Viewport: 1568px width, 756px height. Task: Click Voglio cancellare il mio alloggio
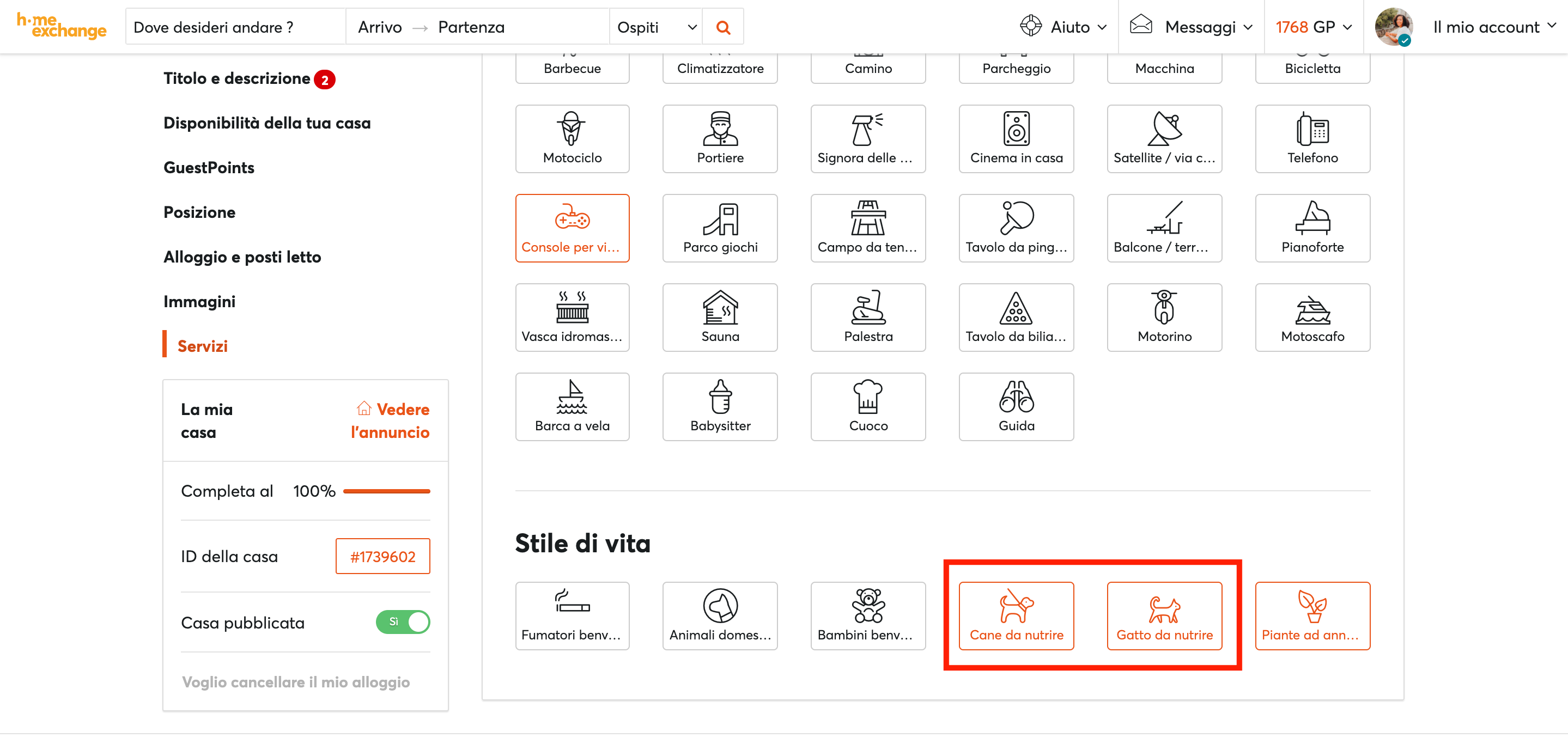pos(295,682)
